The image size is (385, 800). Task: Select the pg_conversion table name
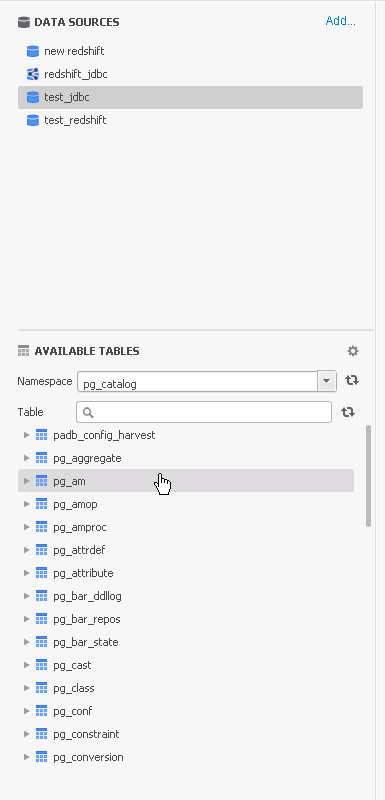tap(88, 757)
